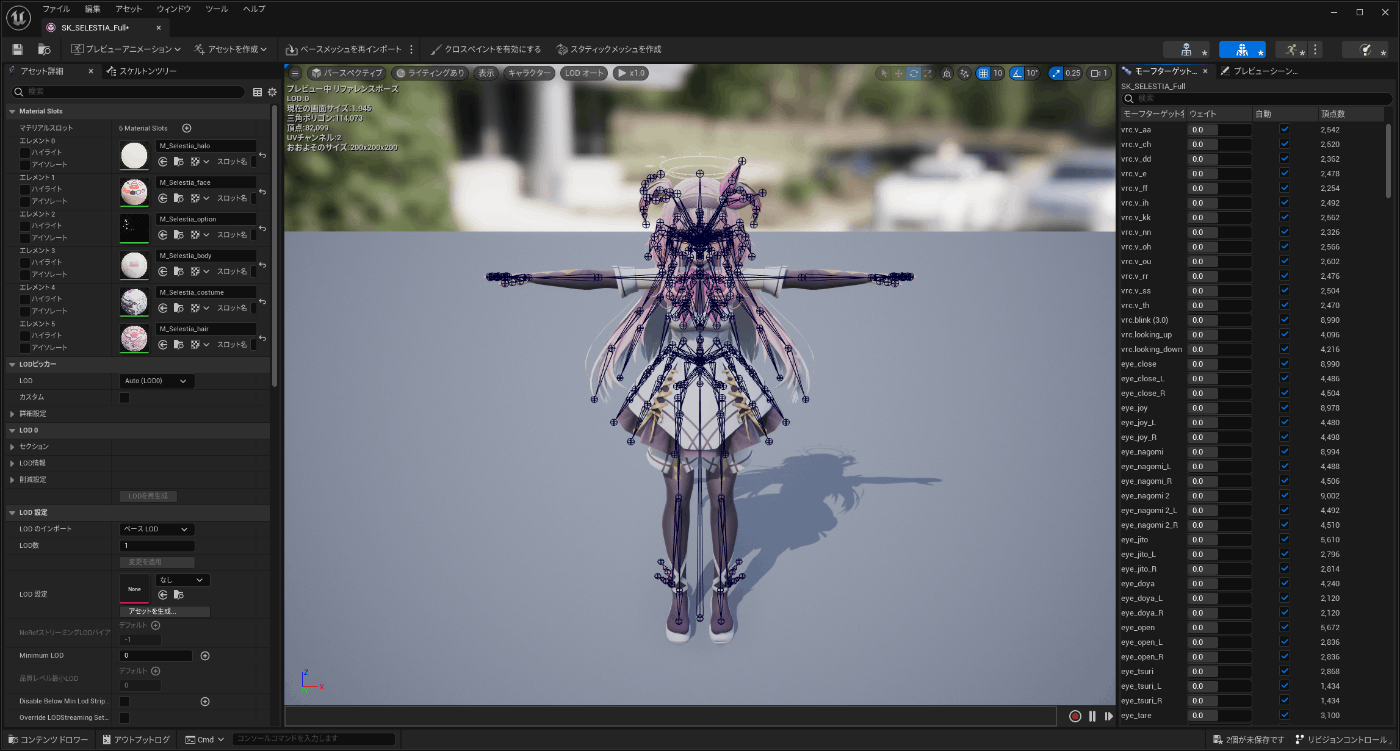Screen dimensions: 1400x751
Task: Browse to M_Selestia_face in Content Browser
Action: pyautogui.click(x=177, y=198)
